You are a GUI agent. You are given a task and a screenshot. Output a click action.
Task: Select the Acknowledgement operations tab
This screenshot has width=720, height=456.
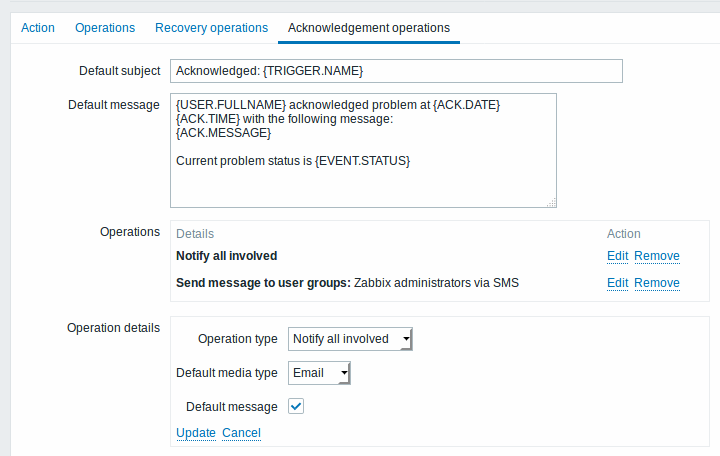click(369, 28)
